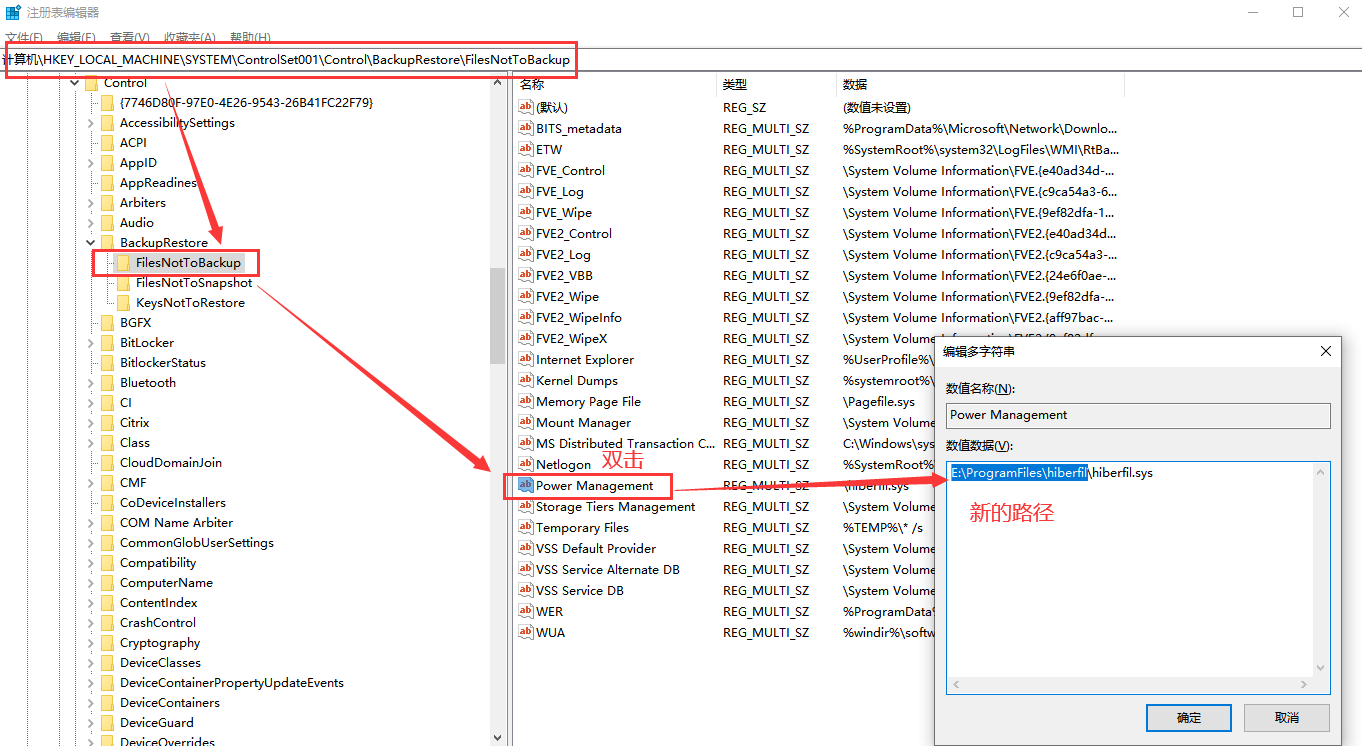Click the VSS Service DB value icon
Image resolution: width=1362 pixels, height=746 pixels.
click(x=526, y=590)
